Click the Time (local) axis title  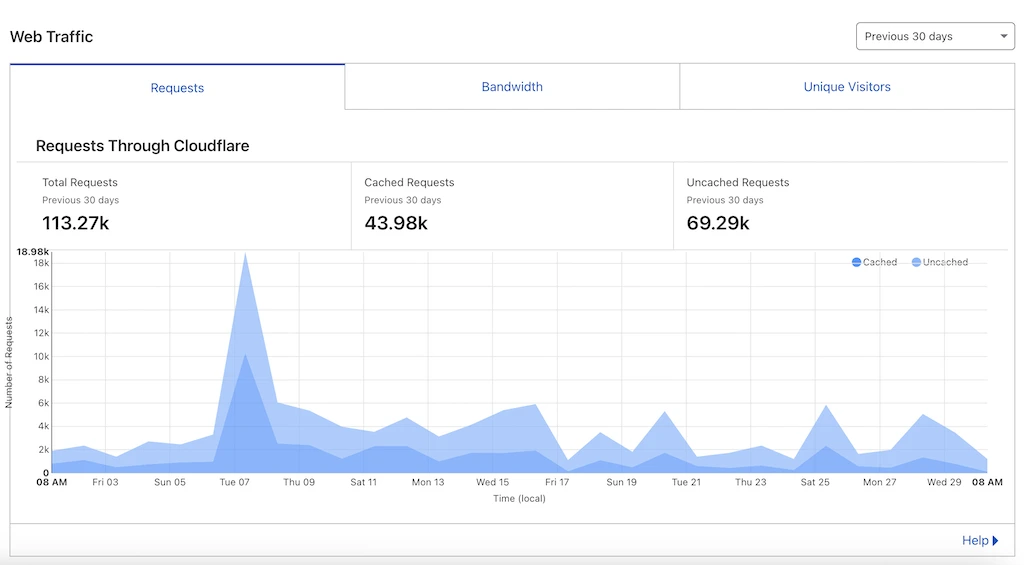[x=519, y=498]
